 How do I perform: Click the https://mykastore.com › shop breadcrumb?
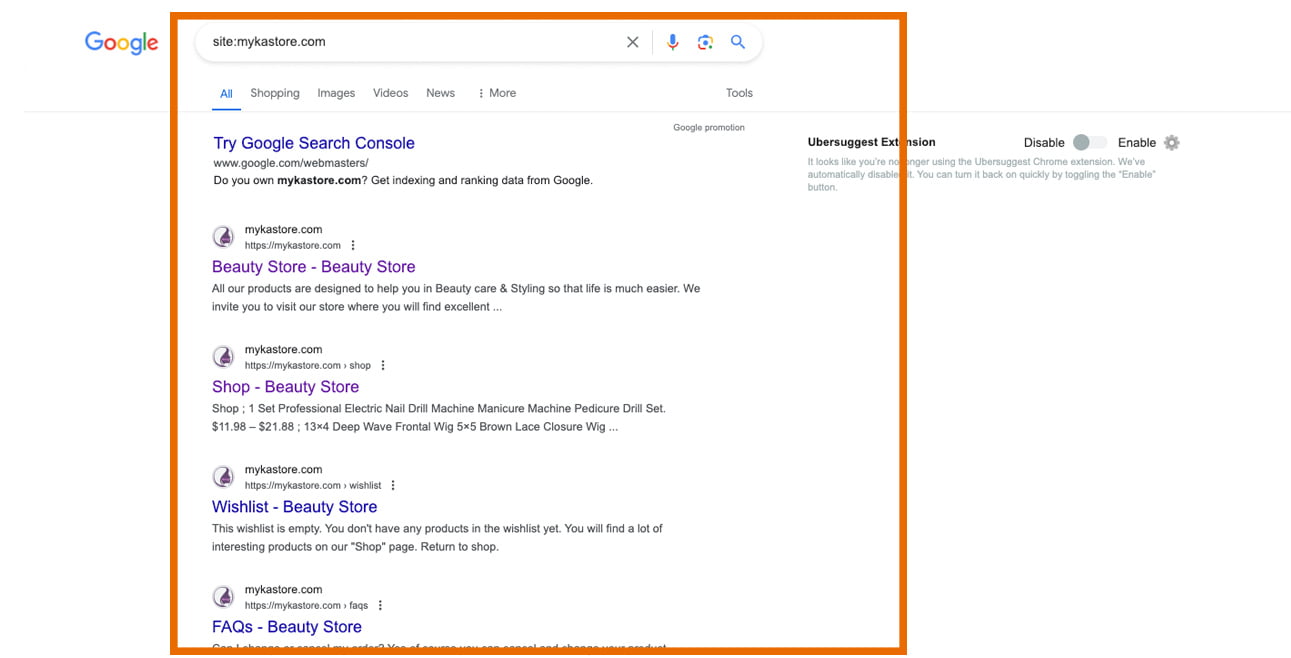[308, 366]
